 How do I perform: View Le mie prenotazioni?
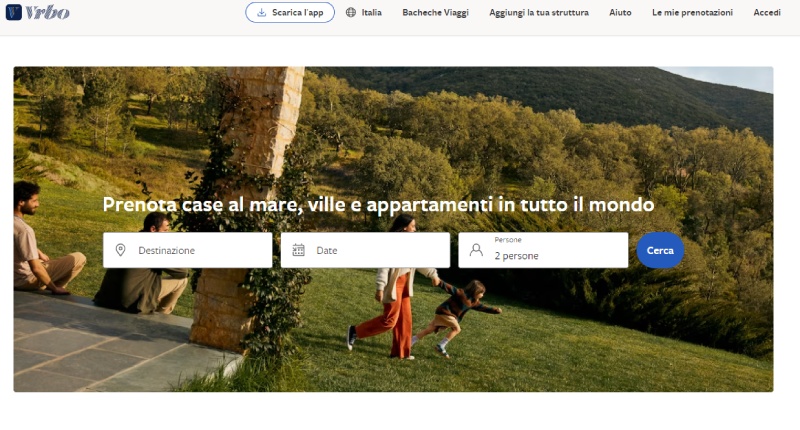click(692, 12)
